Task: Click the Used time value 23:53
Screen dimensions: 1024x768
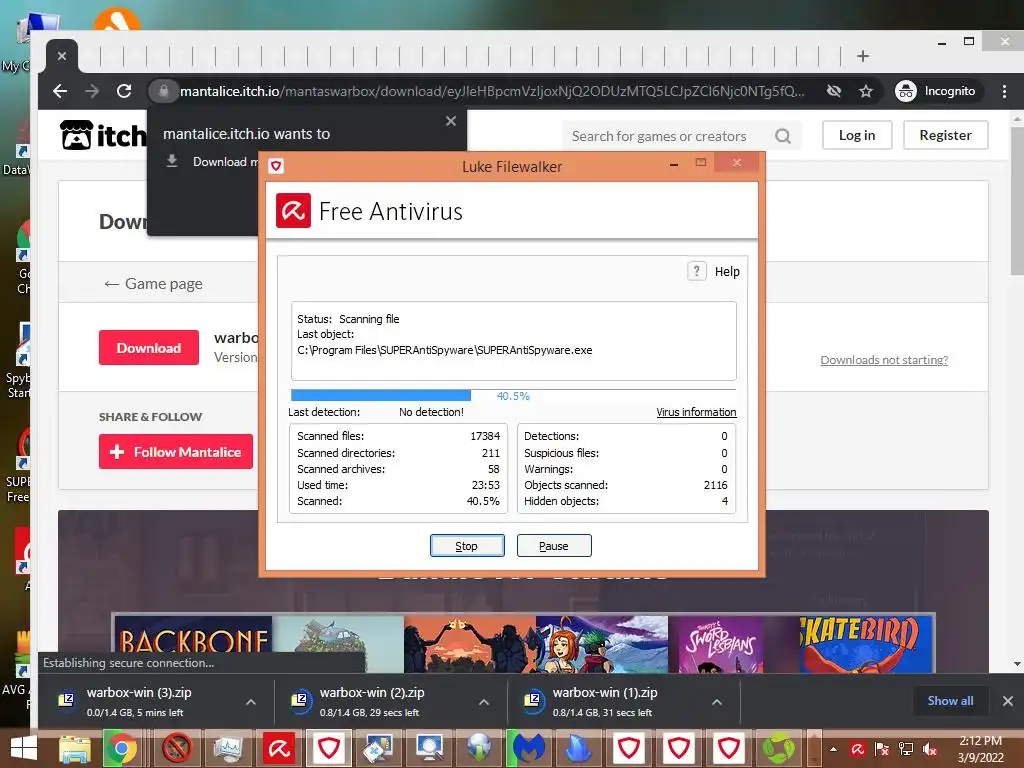Action: tap(485, 485)
